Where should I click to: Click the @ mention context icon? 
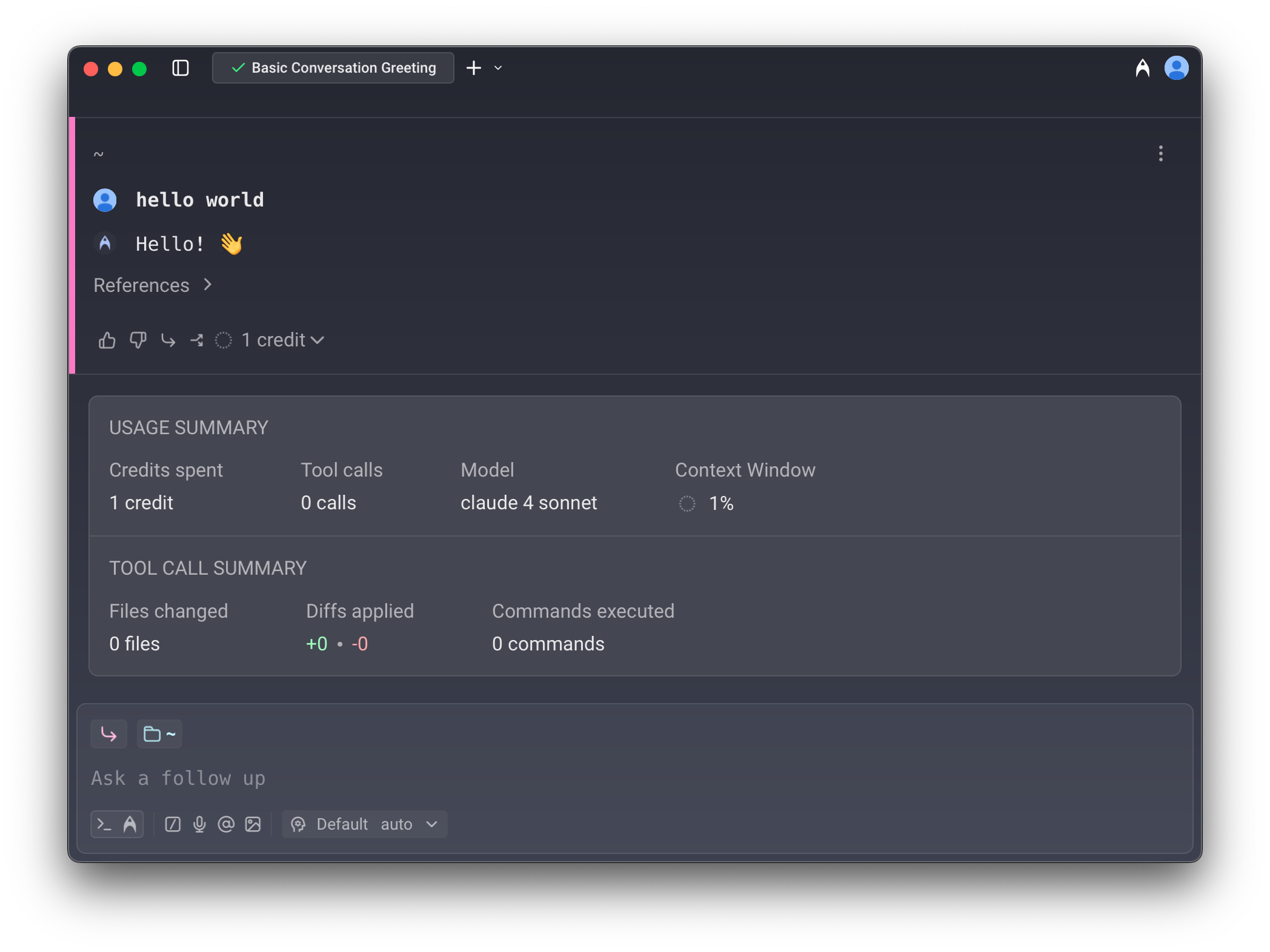(226, 824)
